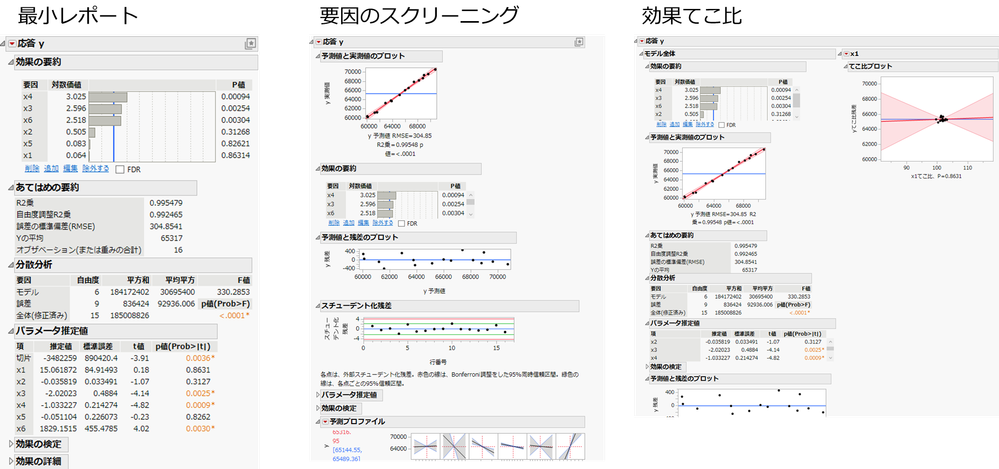The width and height of the screenshot is (999, 469).
Task: Select x4 row in 最小レポート 効果の要約
Action: [x=138, y=97]
